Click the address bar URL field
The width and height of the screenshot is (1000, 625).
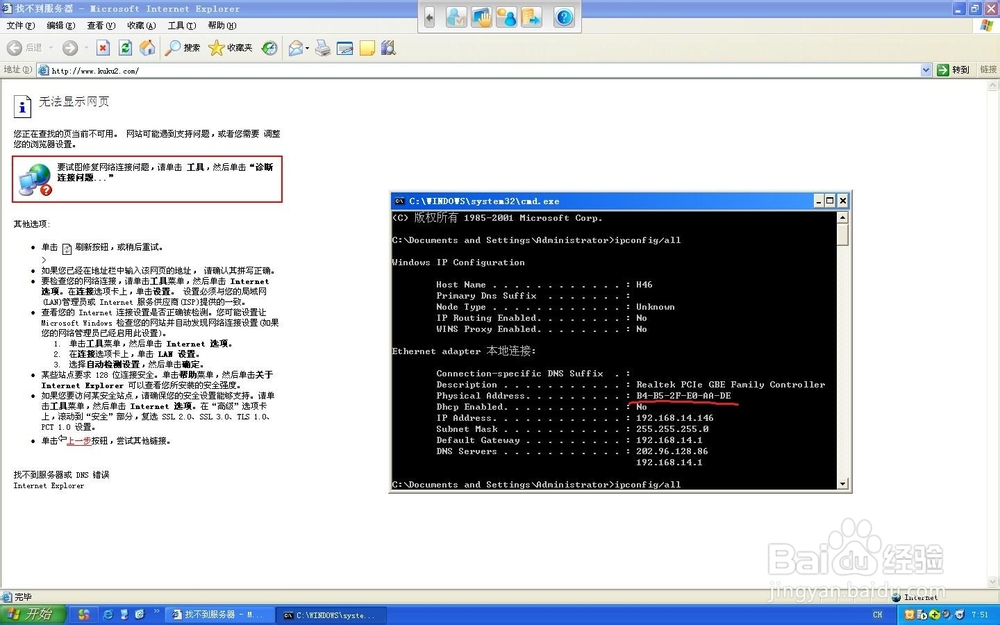pyautogui.click(x=478, y=70)
